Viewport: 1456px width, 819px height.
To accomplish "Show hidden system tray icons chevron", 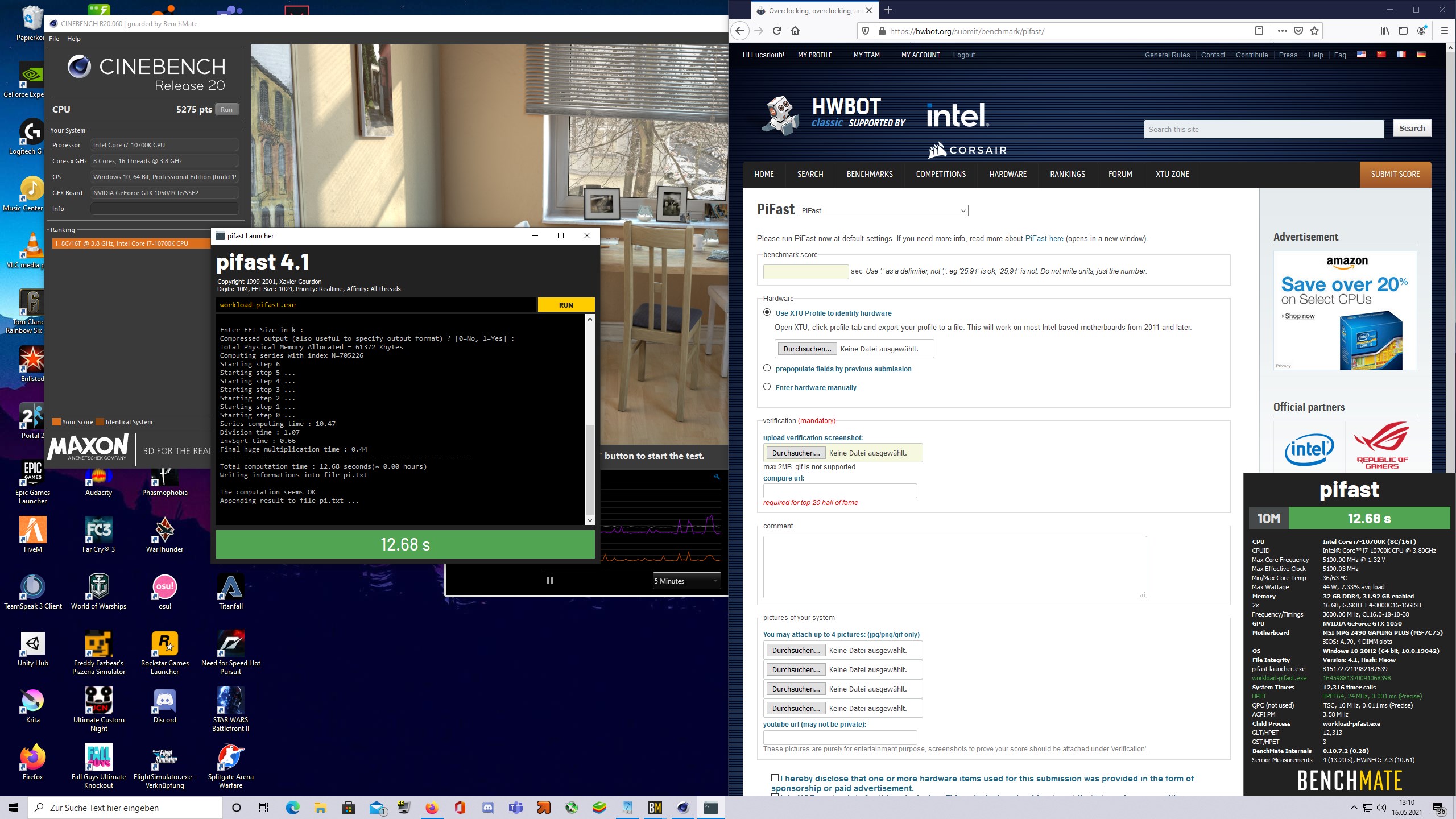I will tap(1354, 808).
